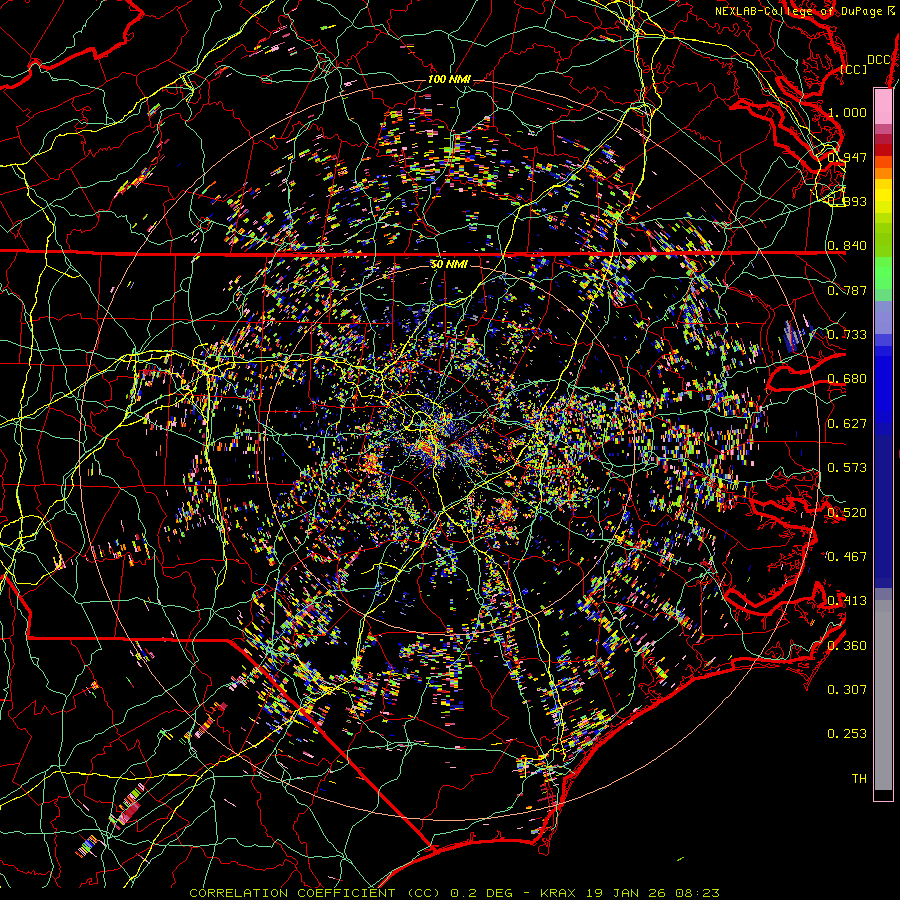The width and height of the screenshot is (900, 900).
Task: Select the 0.520 scale value
Action: 847,512
